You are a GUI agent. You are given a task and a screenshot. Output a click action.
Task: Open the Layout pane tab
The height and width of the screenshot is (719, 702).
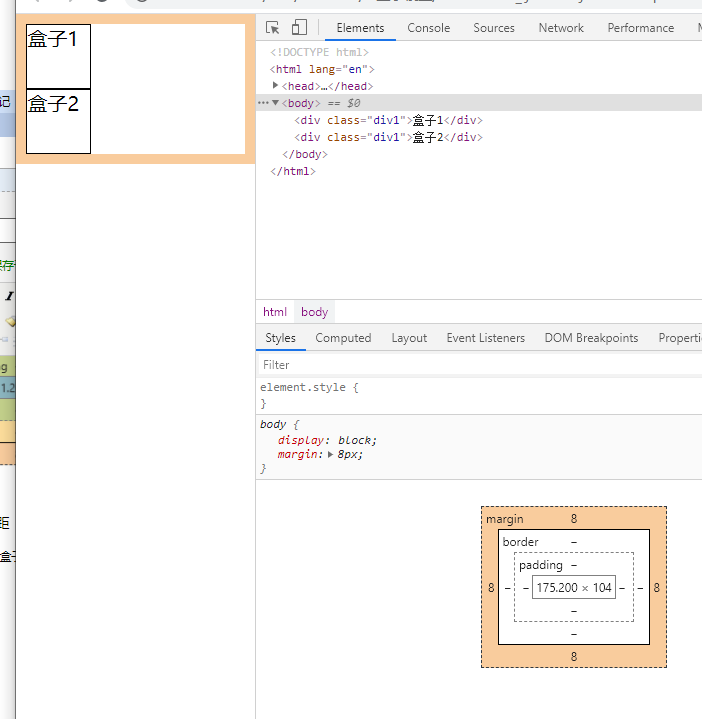[x=409, y=338]
